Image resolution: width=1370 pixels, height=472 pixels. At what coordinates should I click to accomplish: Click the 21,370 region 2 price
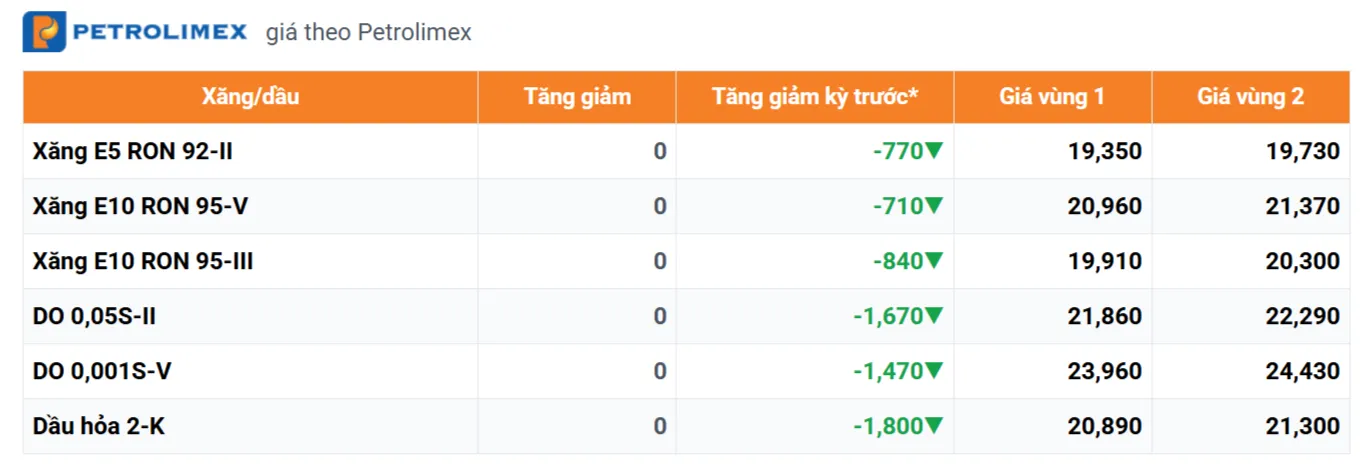(1303, 207)
